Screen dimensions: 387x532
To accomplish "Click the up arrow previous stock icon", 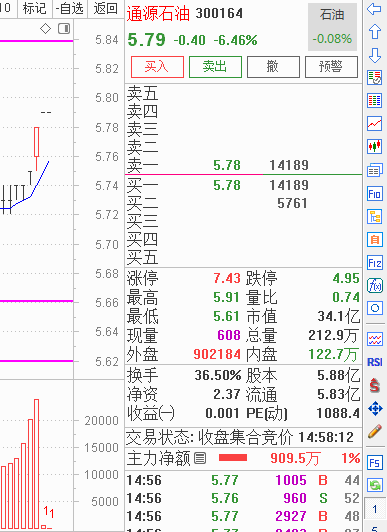I will (x=374, y=32).
